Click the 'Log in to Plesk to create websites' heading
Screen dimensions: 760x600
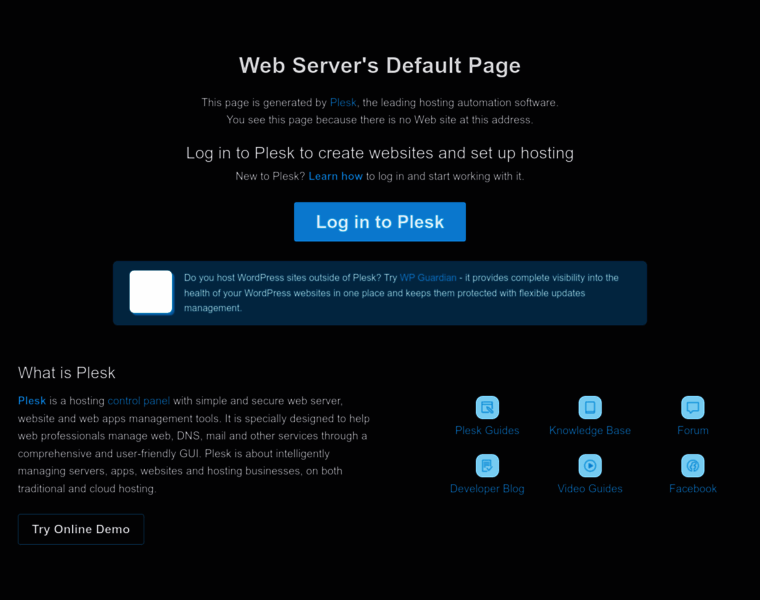point(380,153)
